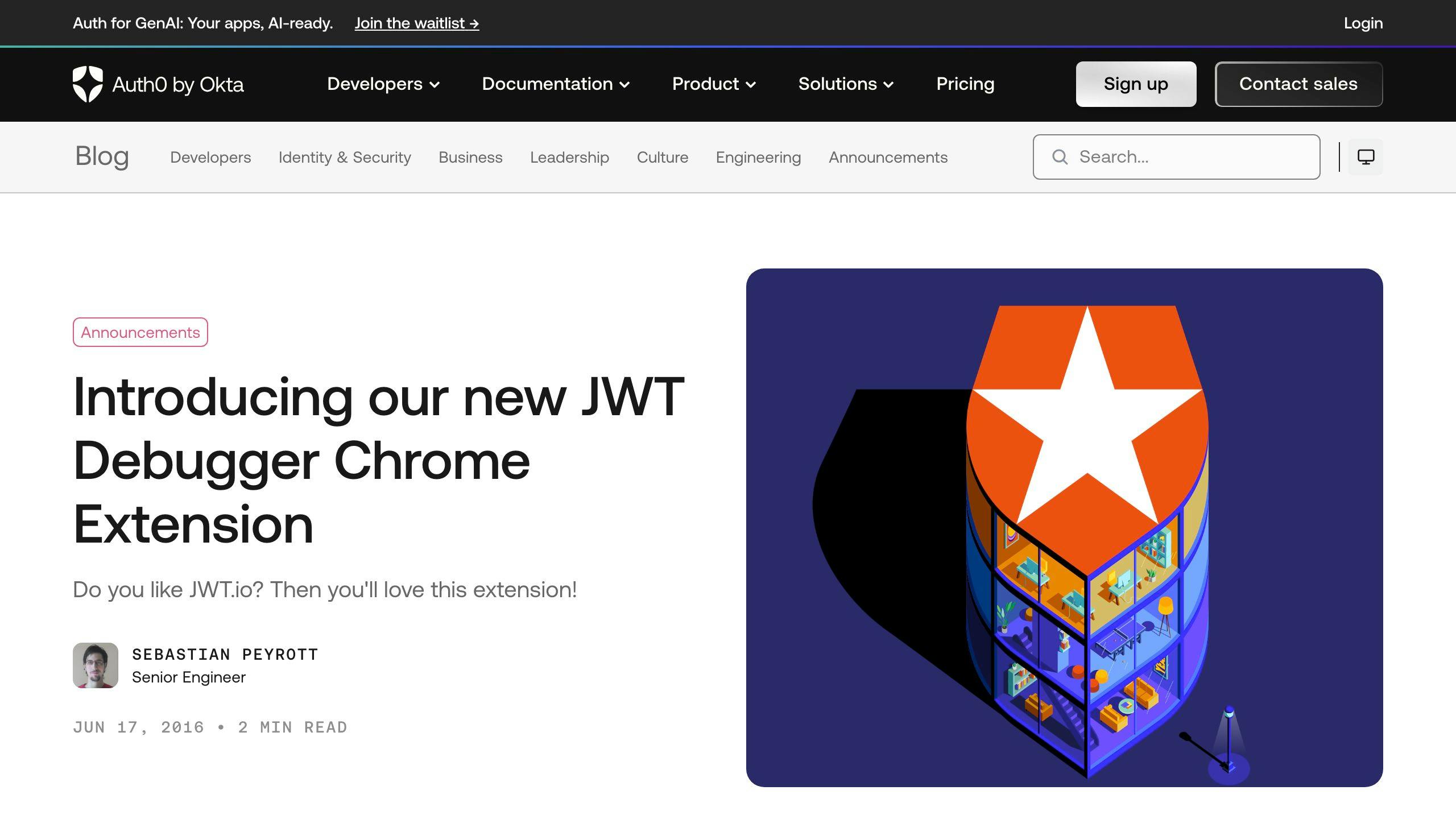This screenshot has width=1456, height=819.
Task: Expand the Documentation dropdown menu
Action: (x=556, y=84)
